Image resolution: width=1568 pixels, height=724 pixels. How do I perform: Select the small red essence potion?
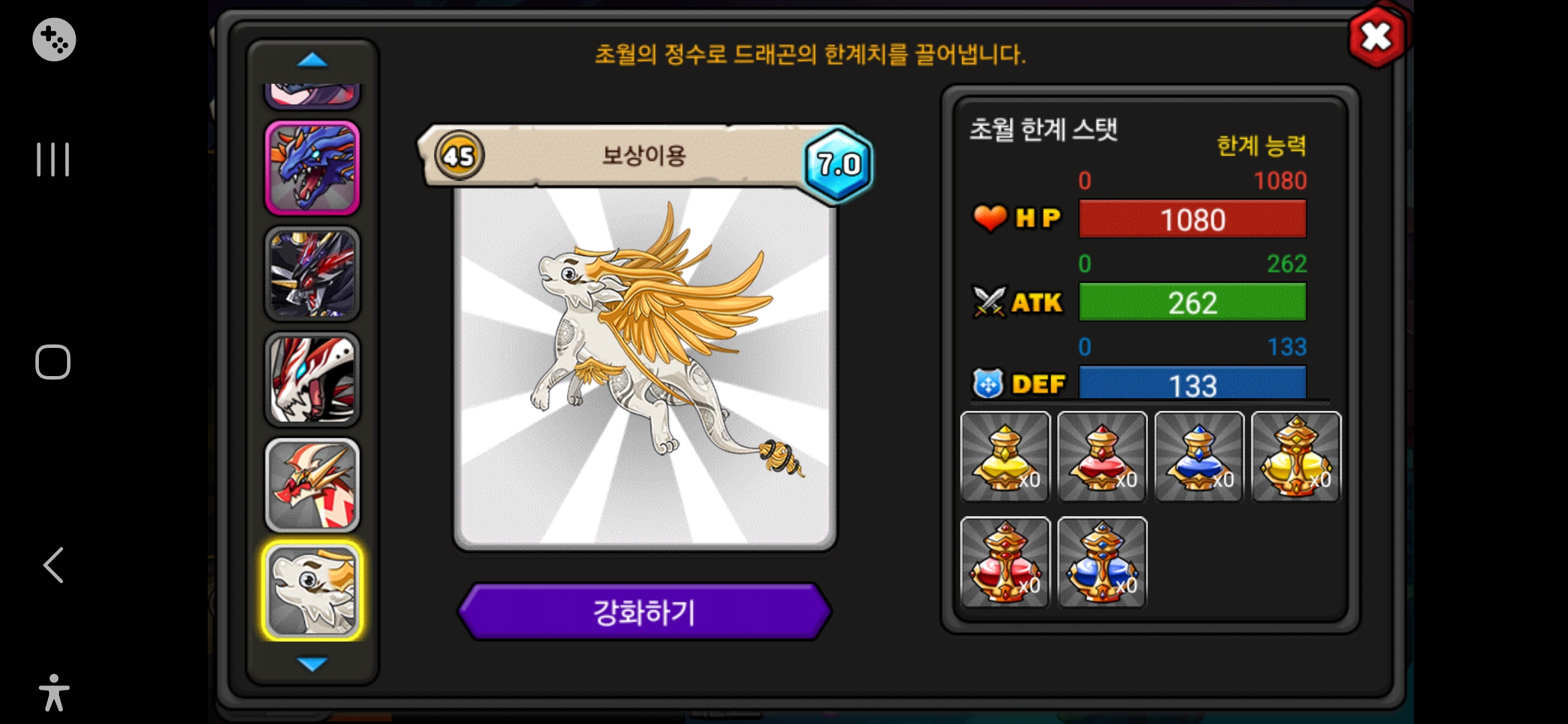click(x=1102, y=457)
